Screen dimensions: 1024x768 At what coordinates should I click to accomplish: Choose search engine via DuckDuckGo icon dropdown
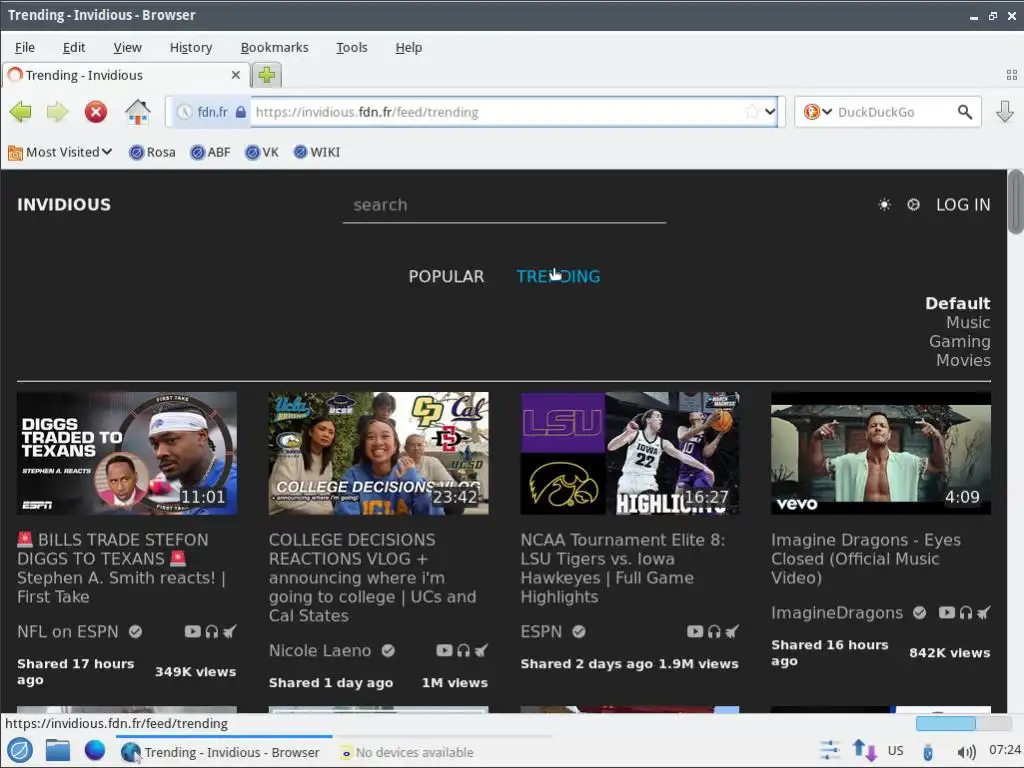click(x=818, y=112)
